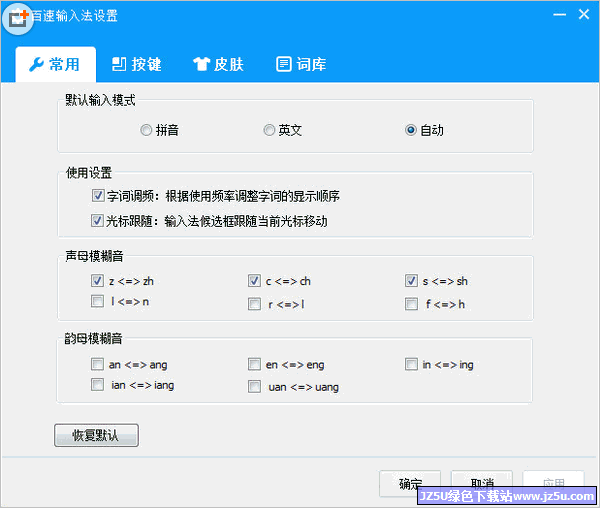Select the 拼音 input mode radio button

click(x=146, y=130)
